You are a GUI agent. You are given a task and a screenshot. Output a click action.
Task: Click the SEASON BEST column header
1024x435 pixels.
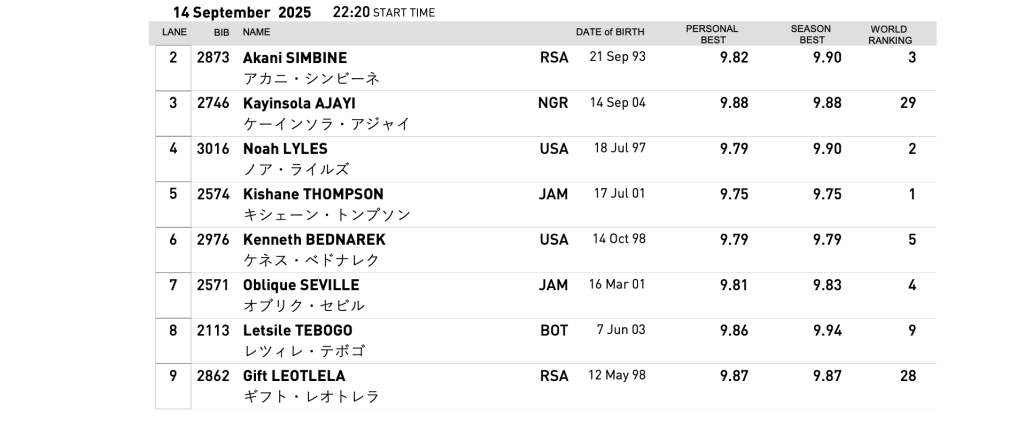(810, 34)
